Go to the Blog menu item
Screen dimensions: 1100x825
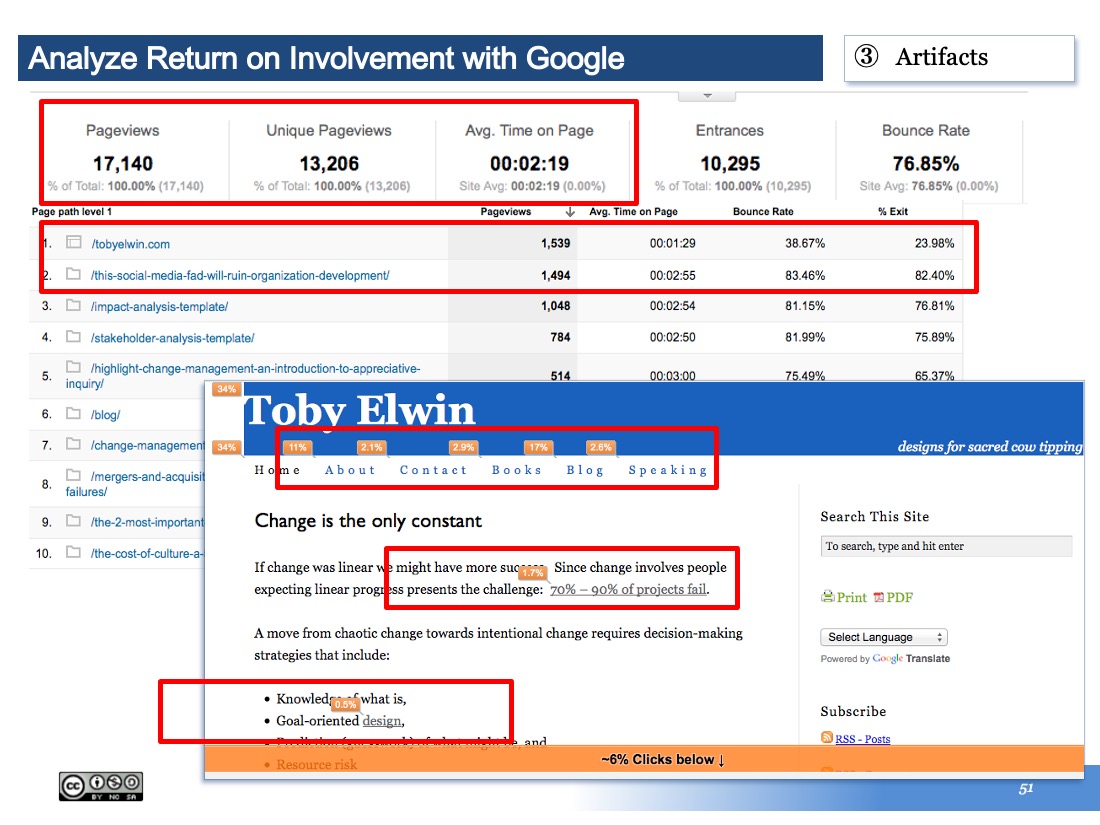585,470
